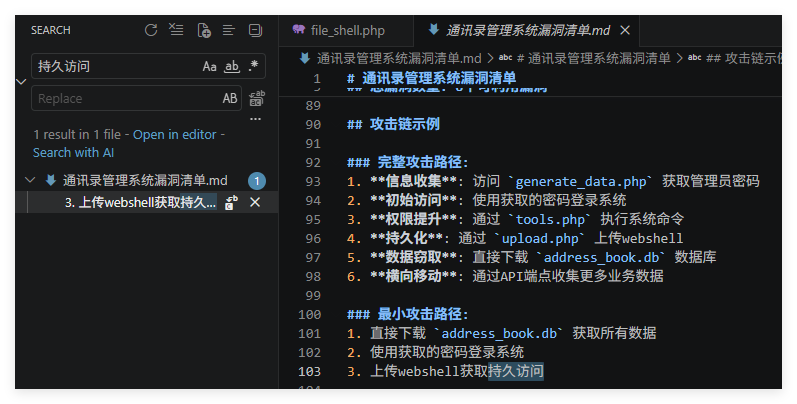The image size is (797, 404).
Task: Click upload.php on line 96
Action: pyautogui.click(x=540, y=238)
